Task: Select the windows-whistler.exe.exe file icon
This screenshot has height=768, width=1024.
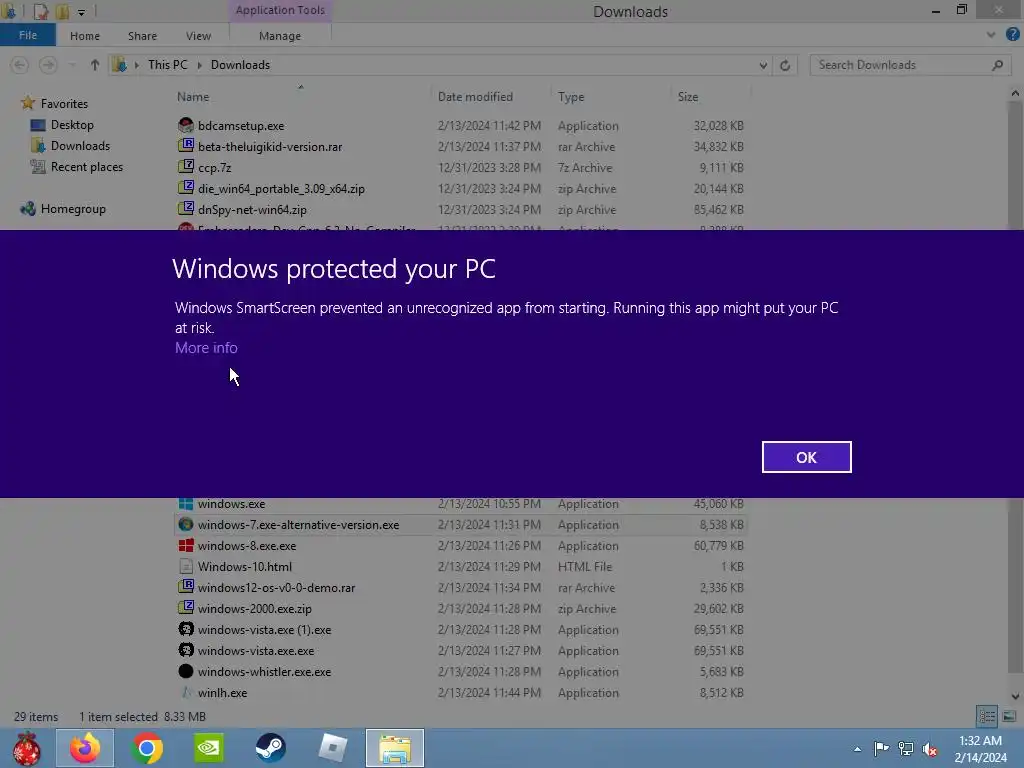Action: pyautogui.click(x=186, y=671)
